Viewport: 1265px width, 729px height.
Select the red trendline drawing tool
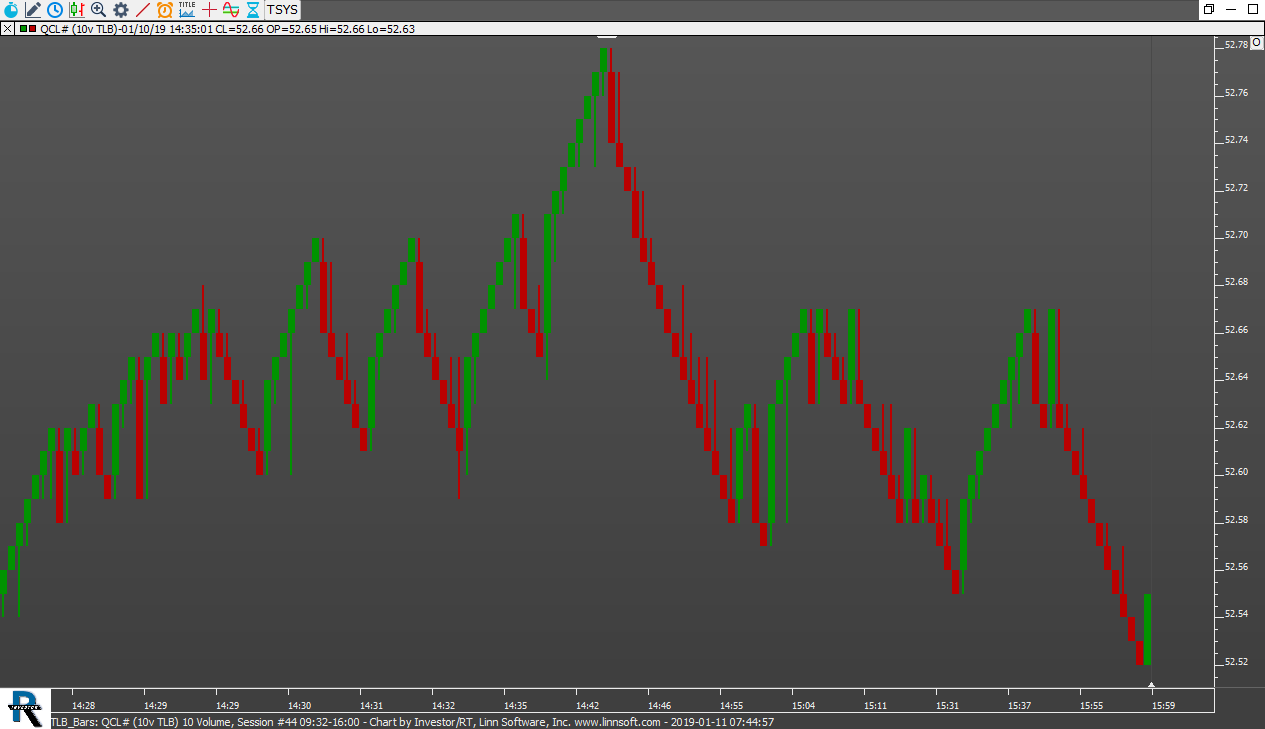point(143,10)
